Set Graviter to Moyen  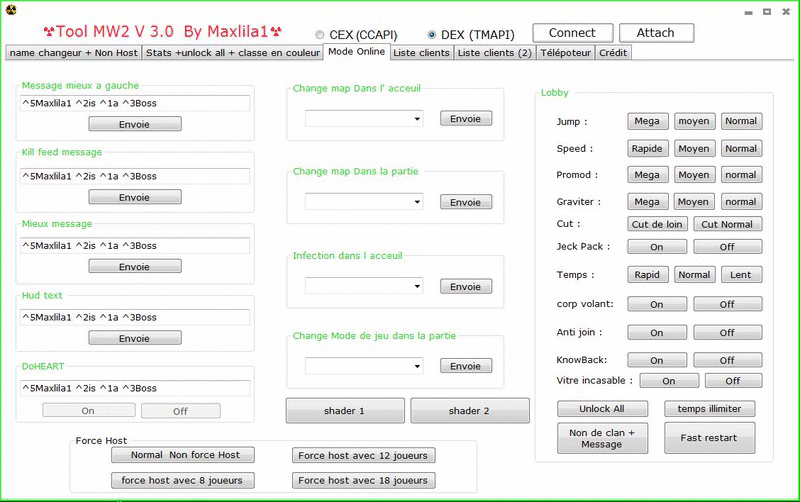(x=694, y=202)
